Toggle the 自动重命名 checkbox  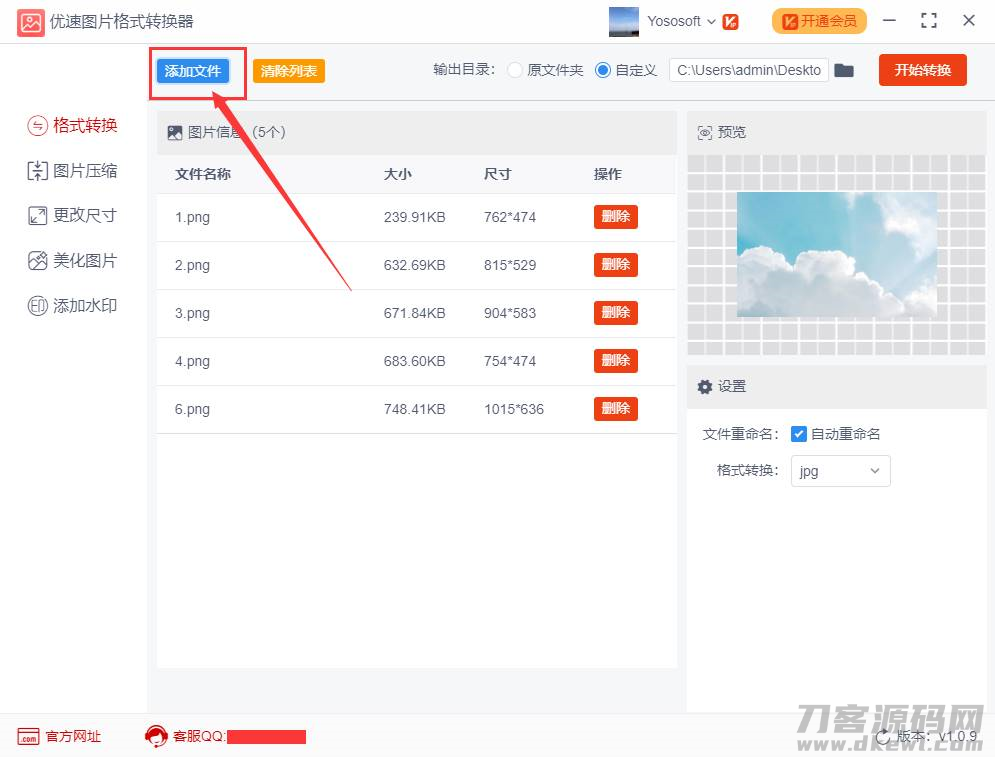click(798, 434)
